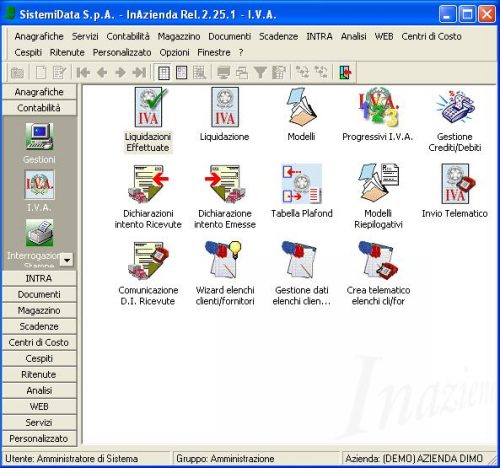Open Invio Telematico icon
500x468 pixels.
coord(457,183)
